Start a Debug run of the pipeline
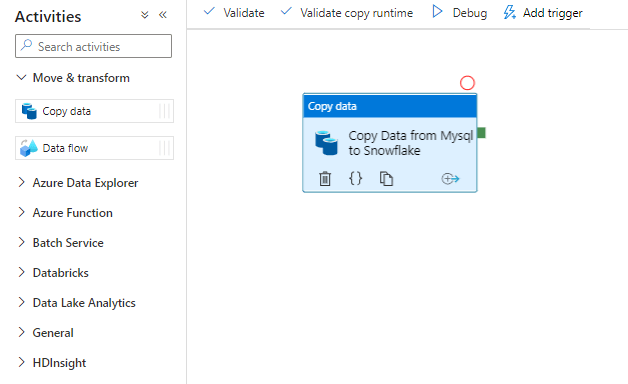The image size is (628, 384). point(459,12)
